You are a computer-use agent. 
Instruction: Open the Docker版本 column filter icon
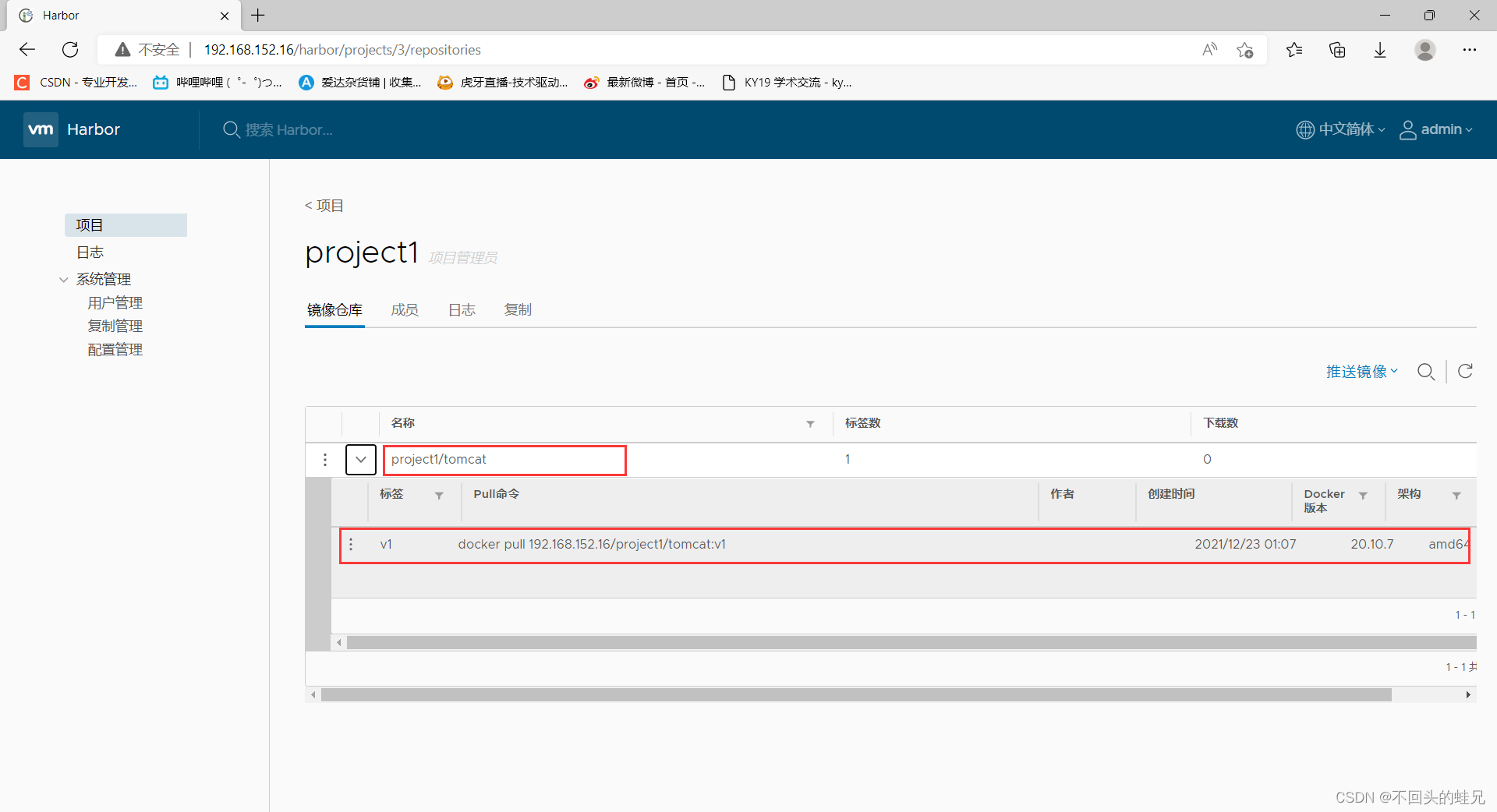[x=1363, y=496]
